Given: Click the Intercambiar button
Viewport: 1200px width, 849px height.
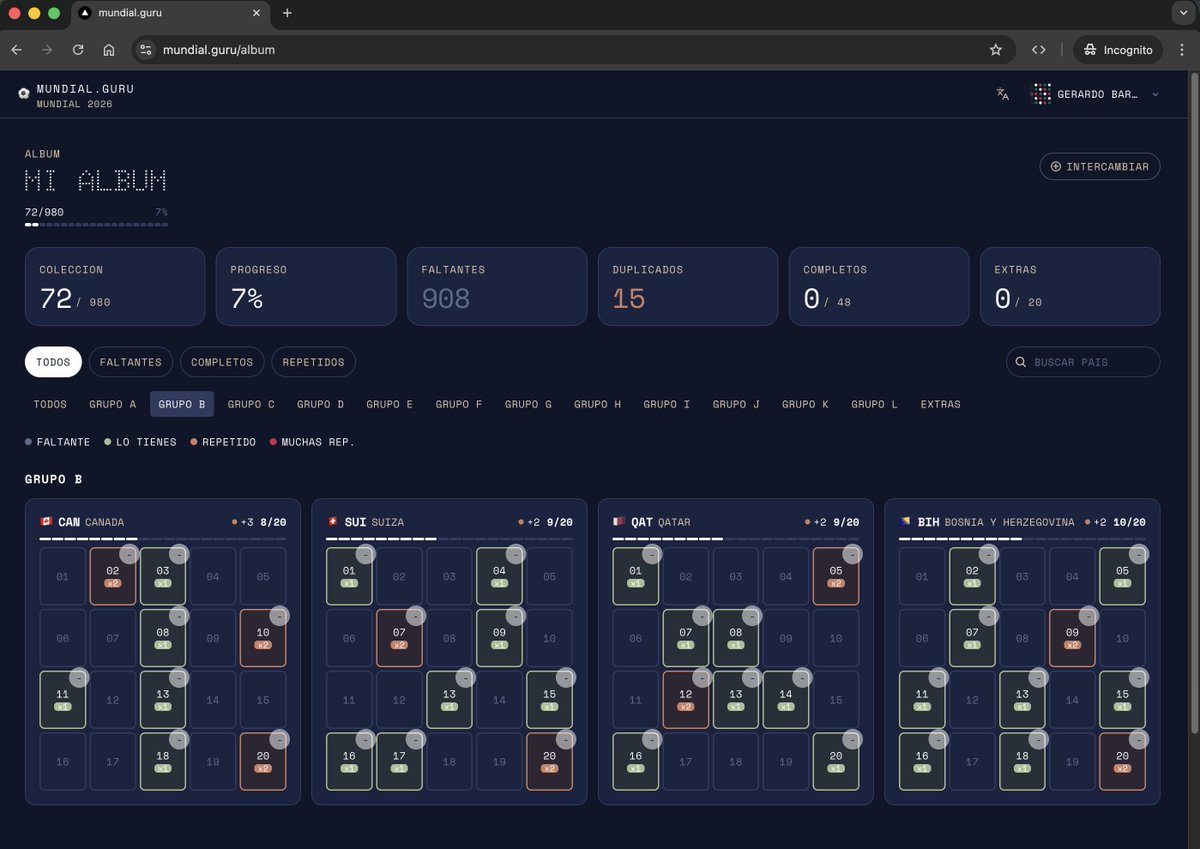Looking at the screenshot, I should pyautogui.click(x=1100, y=166).
